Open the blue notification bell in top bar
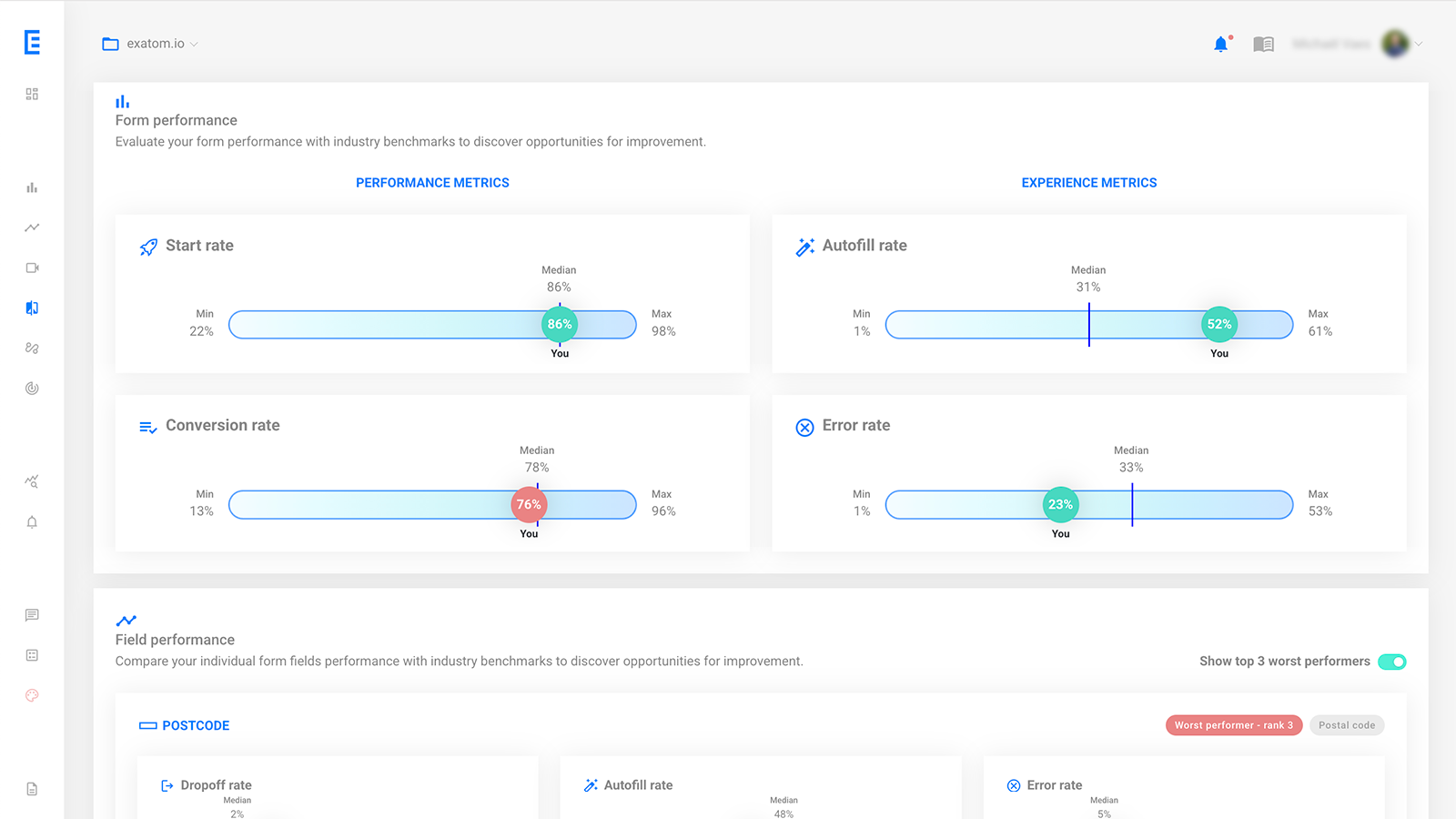Screen dimensions: 1456x819 pos(1220,44)
